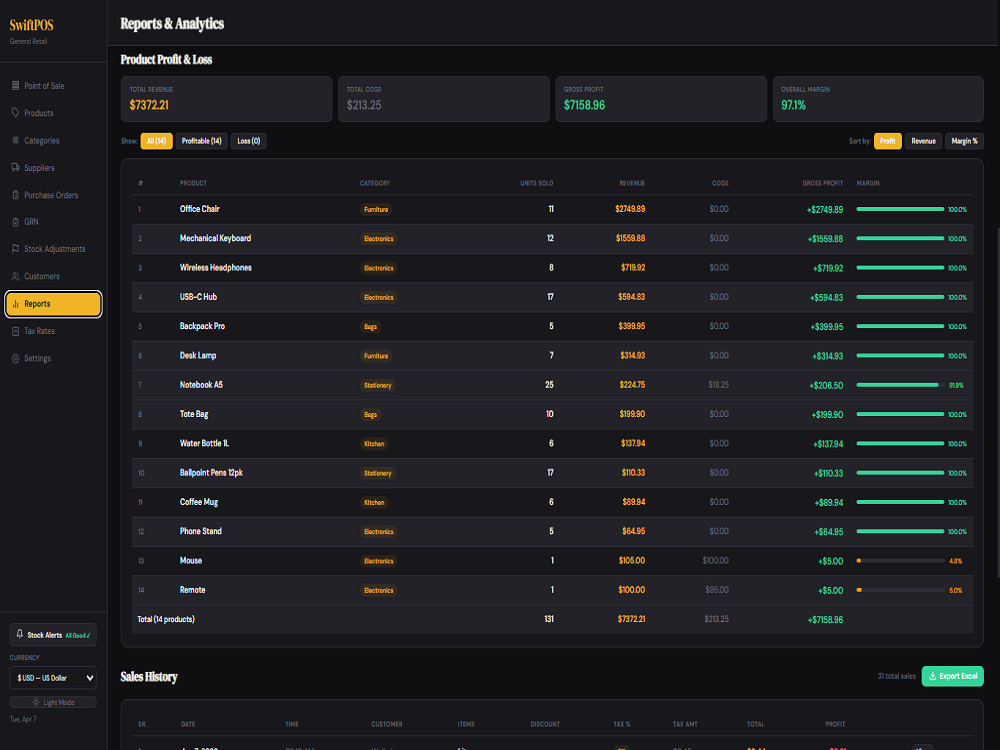Click the Categories list icon
This screenshot has width=1000, height=750.
coord(15,140)
